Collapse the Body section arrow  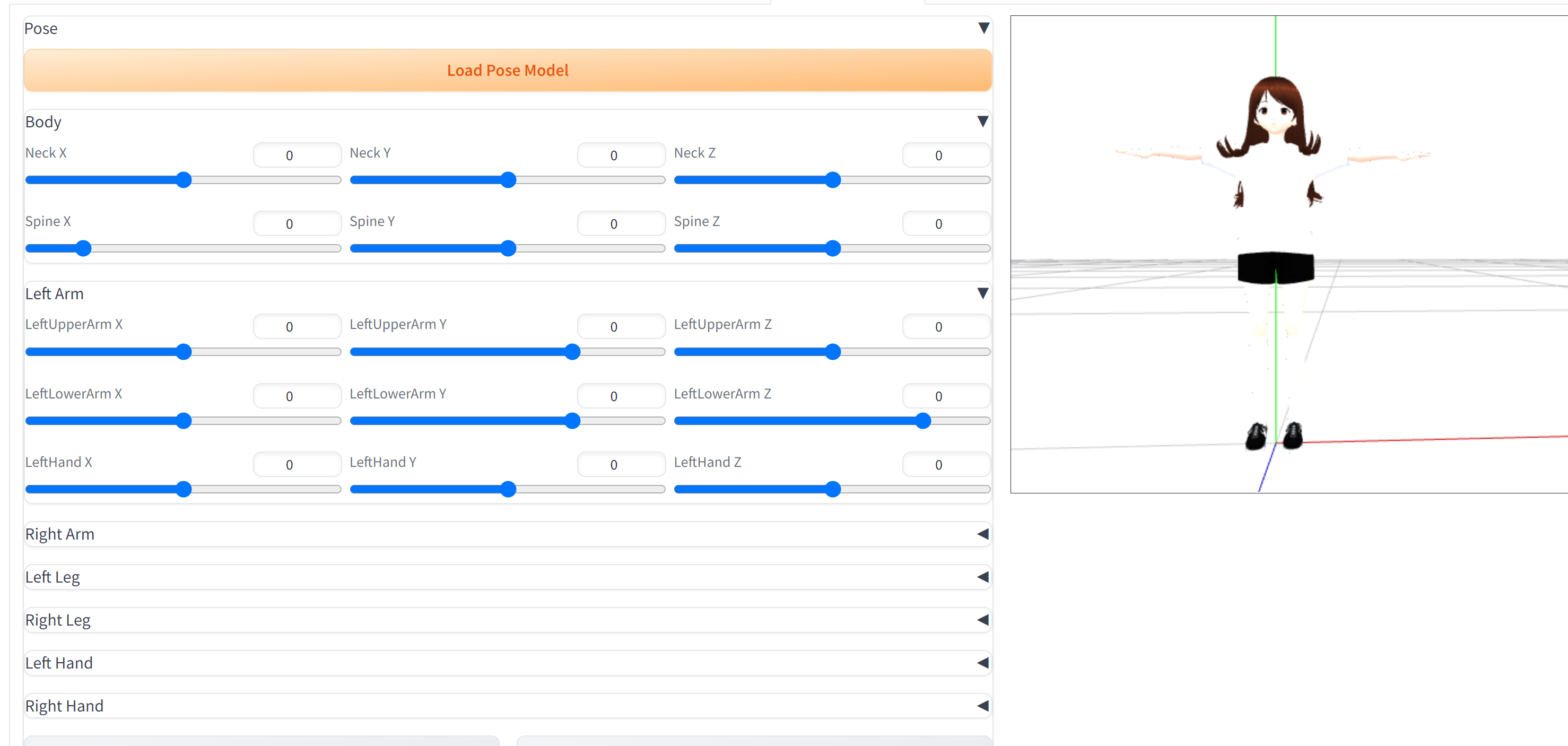(x=982, y=121)
